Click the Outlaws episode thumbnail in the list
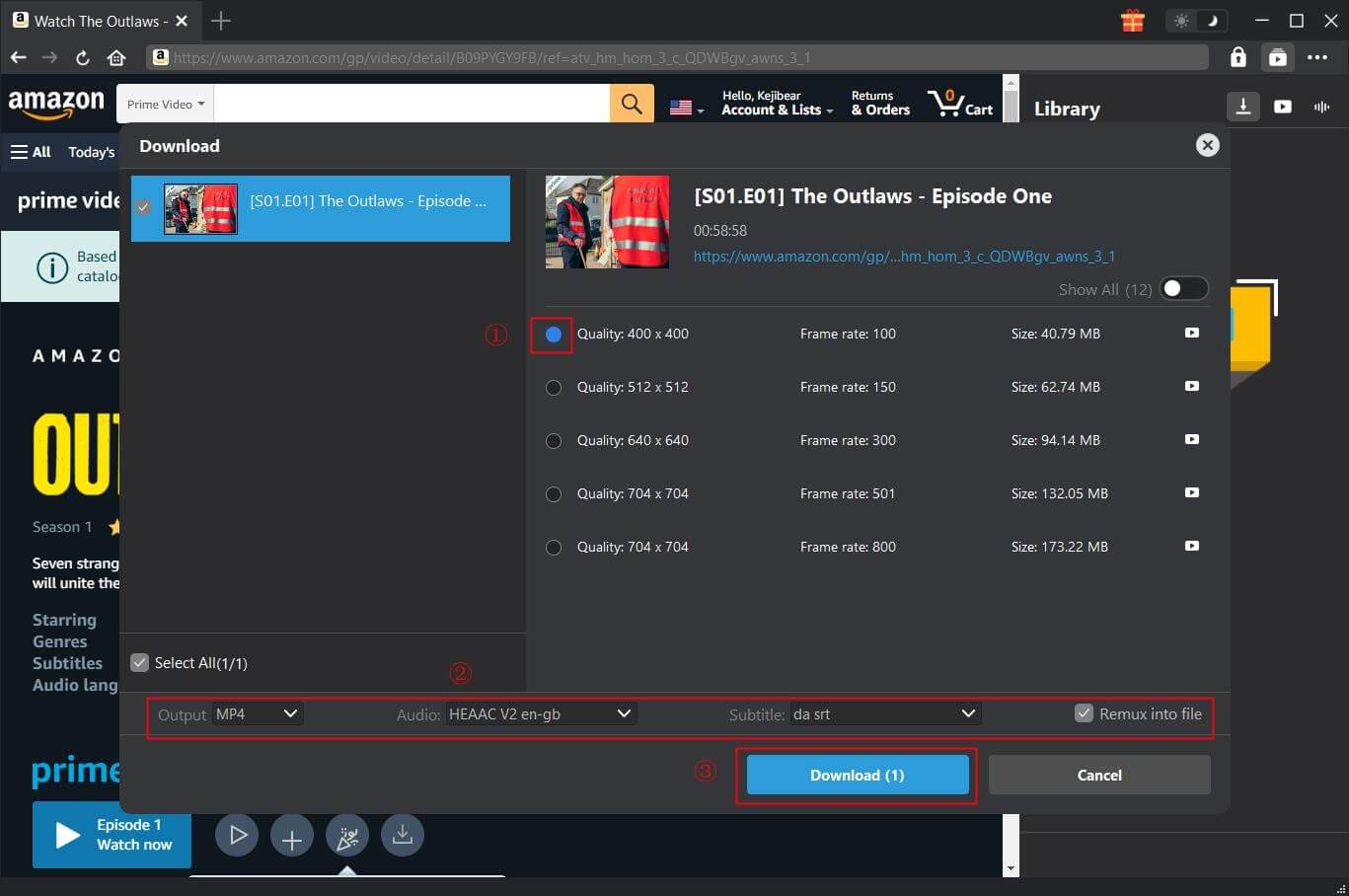 coord(201,208)
